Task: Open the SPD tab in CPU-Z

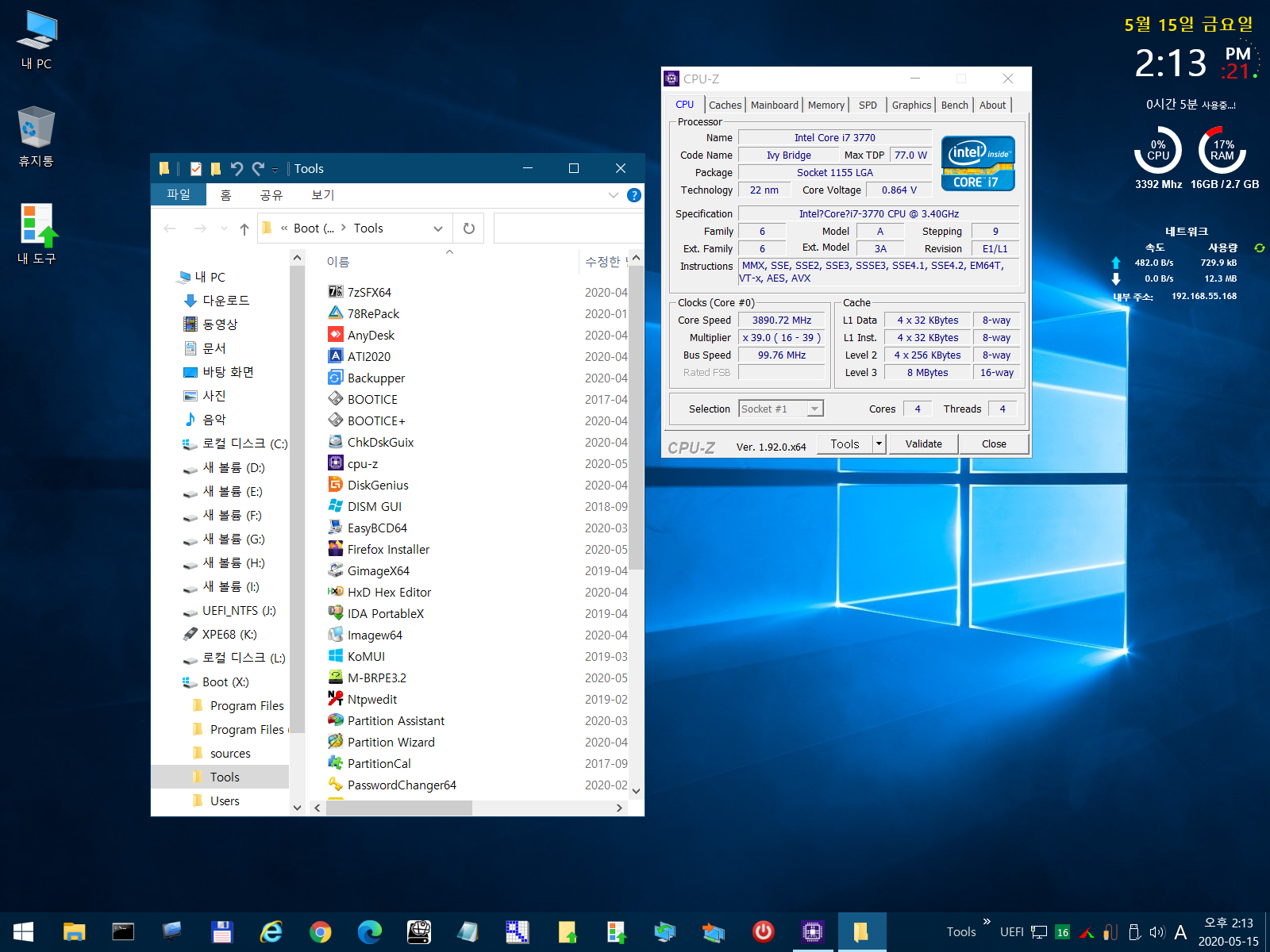Action: [x=868, y=105]
